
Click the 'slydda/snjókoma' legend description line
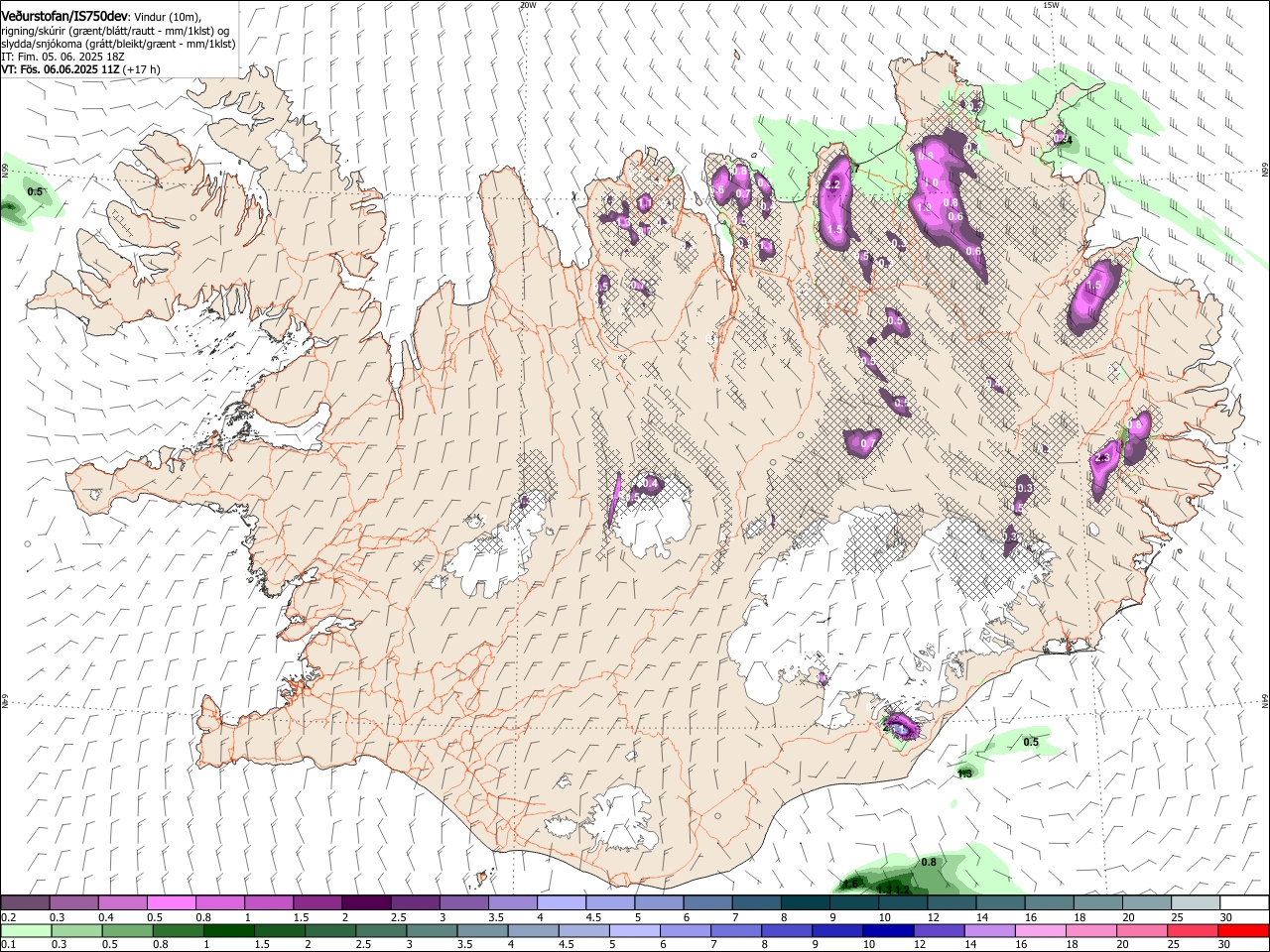118,44
